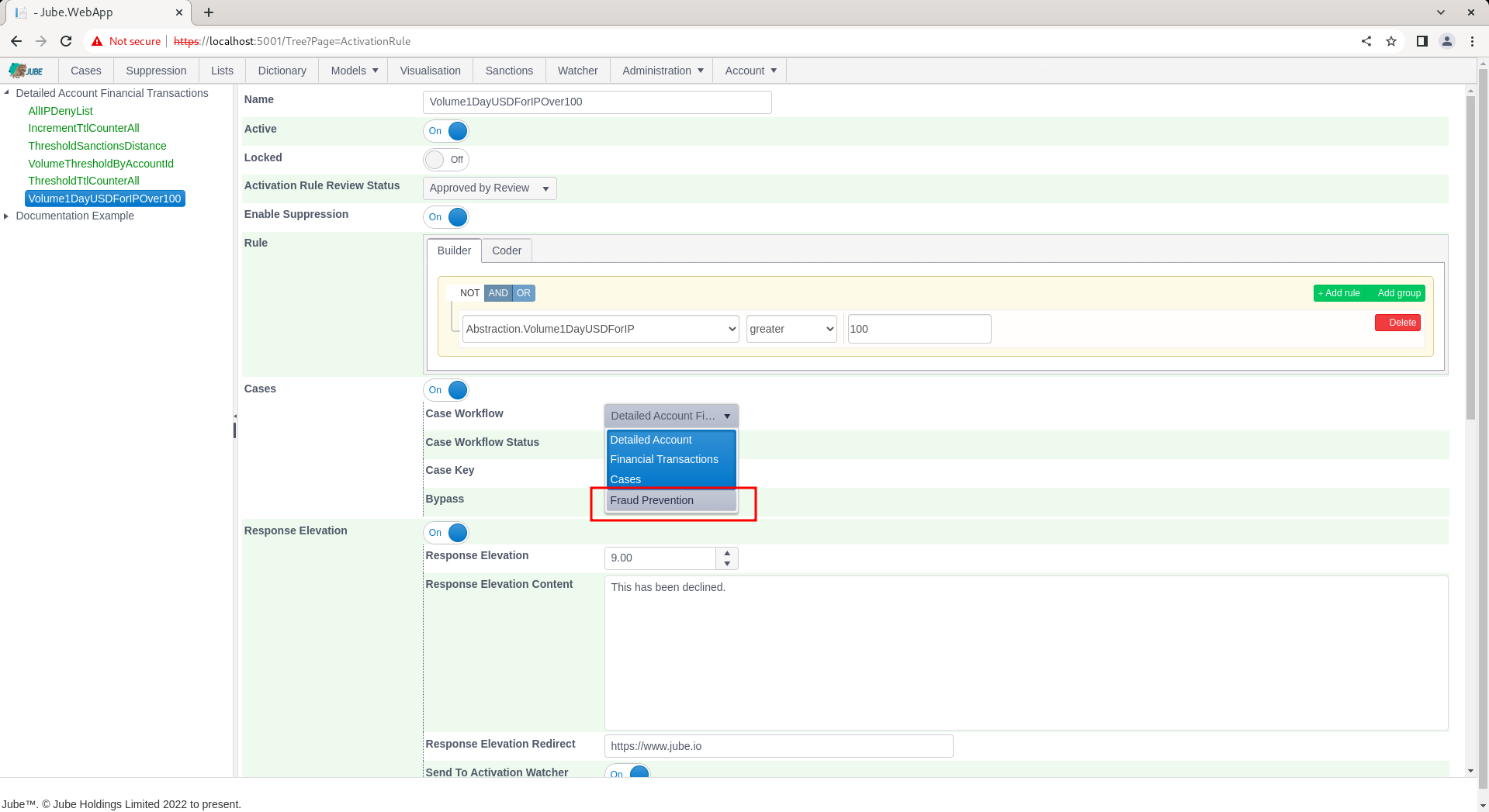Toggle the Enable Suppression switch

(446, 217)
